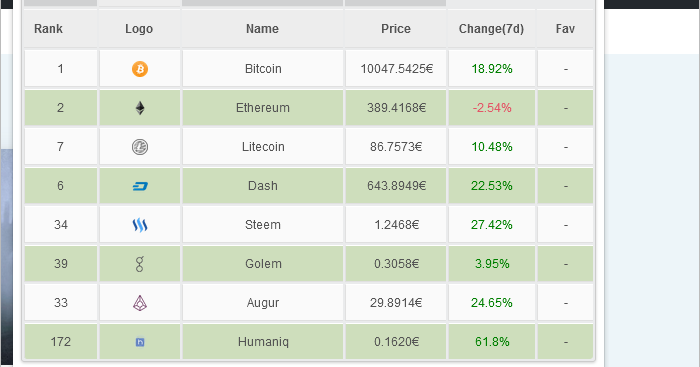Click the Steem wave logo
The width and height of the screenshot is (700, 367).
[140, 225]
